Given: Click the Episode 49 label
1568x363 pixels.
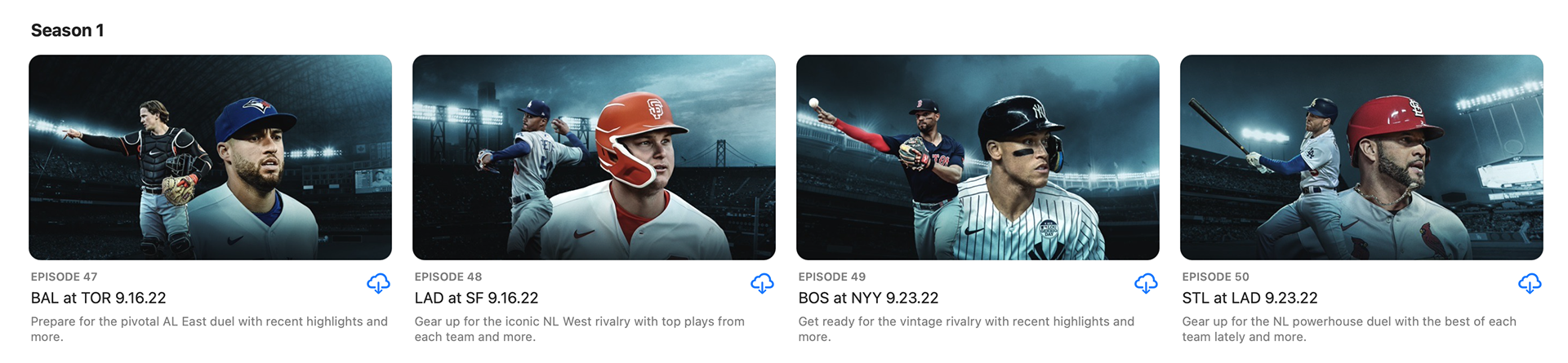Looking at the screenshot, I should (832, 277).
